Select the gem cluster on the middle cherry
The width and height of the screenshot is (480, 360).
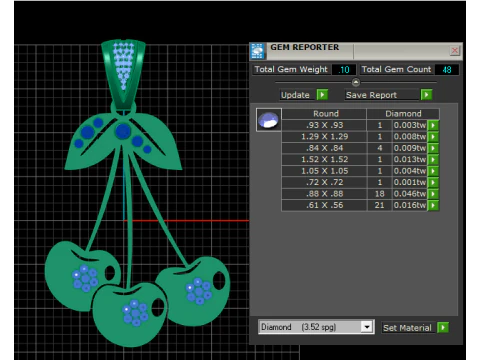coord(135,313)
